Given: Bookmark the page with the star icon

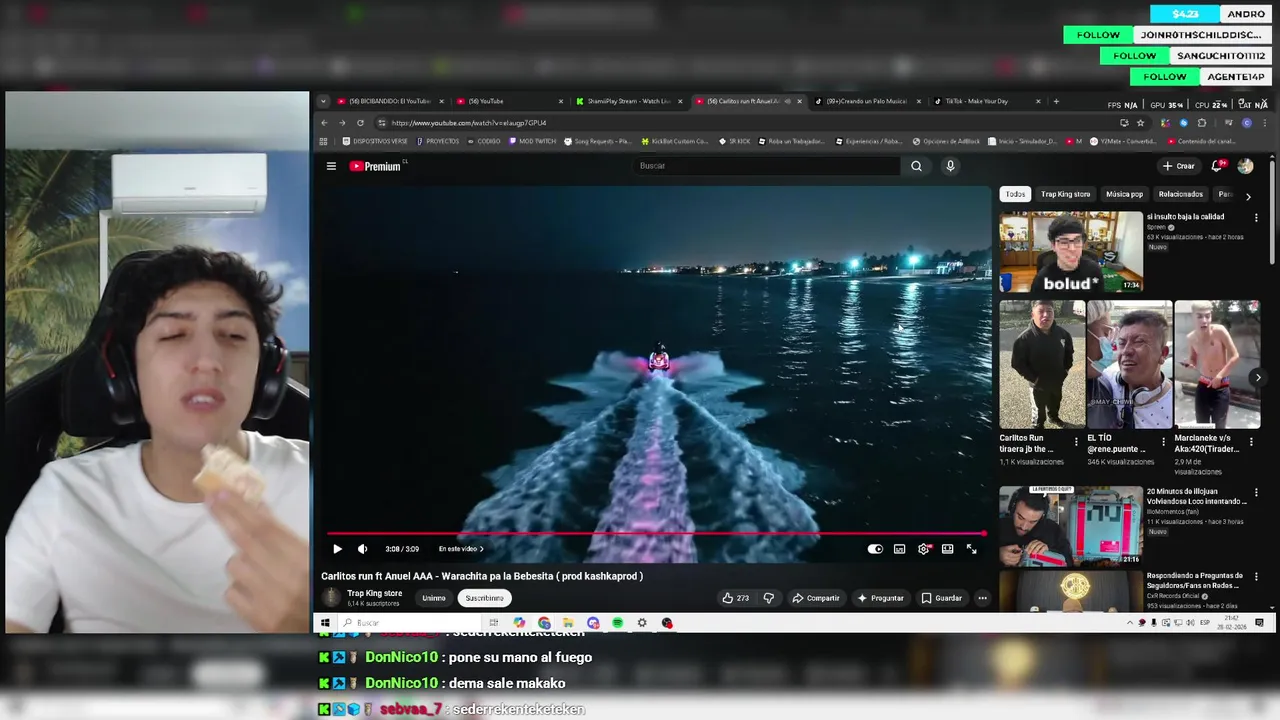Looking at the screenshot, I should [x=1140, y=123].
